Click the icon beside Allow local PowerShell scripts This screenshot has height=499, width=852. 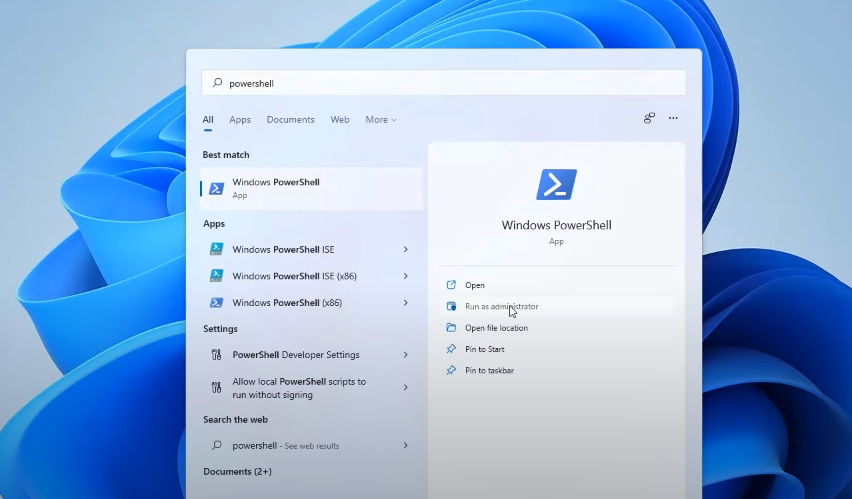(x=216, y=388)
